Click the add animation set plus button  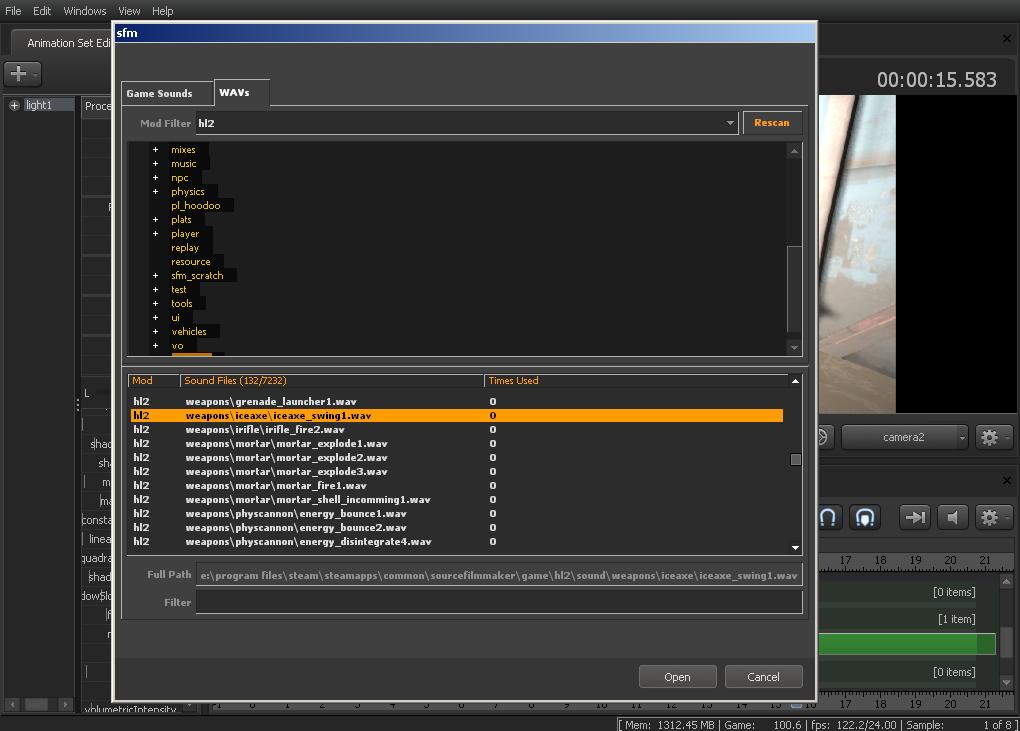pos(17,74)
